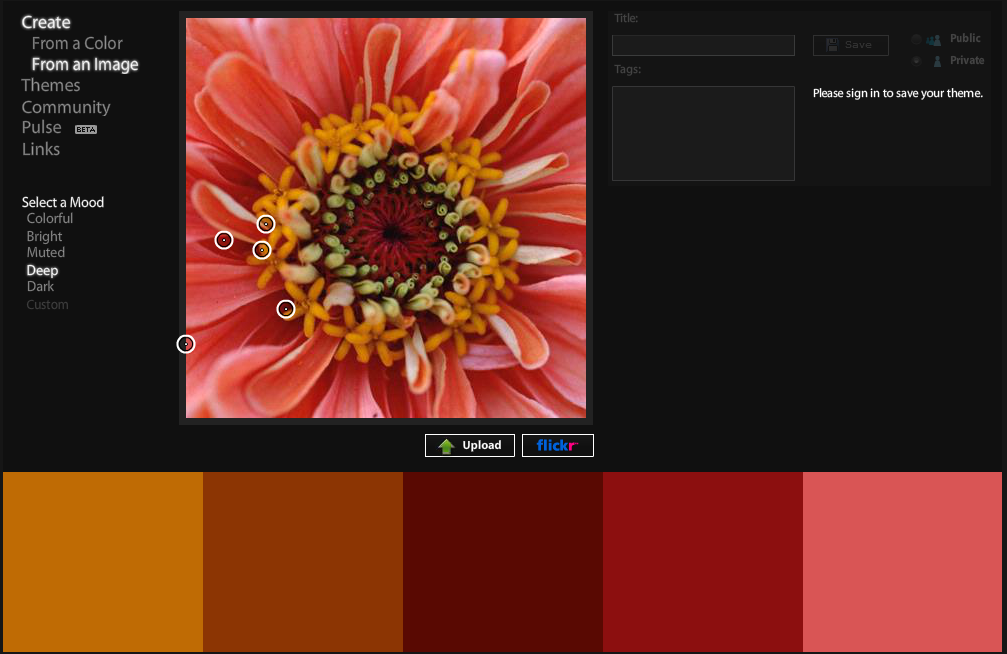Click the Save button with disk icon
The width and height of the screenshot is (1007, 654).
[x=850, y=45]
